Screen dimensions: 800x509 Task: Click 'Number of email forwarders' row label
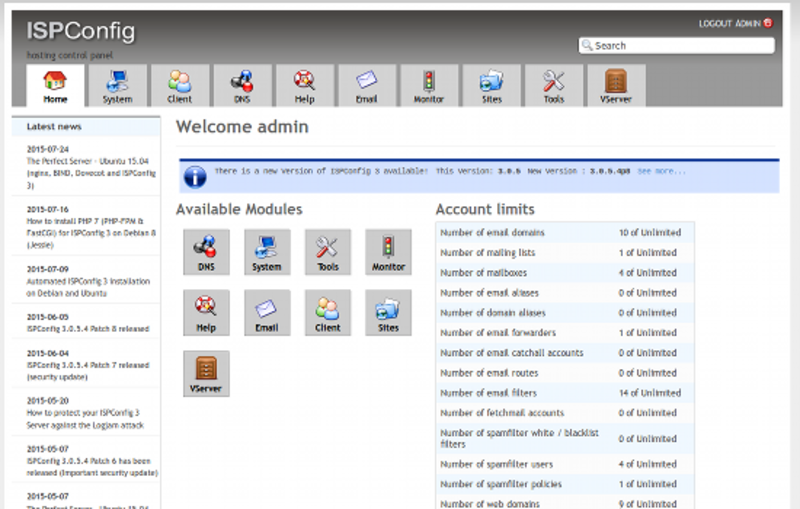tap(498, 333)
